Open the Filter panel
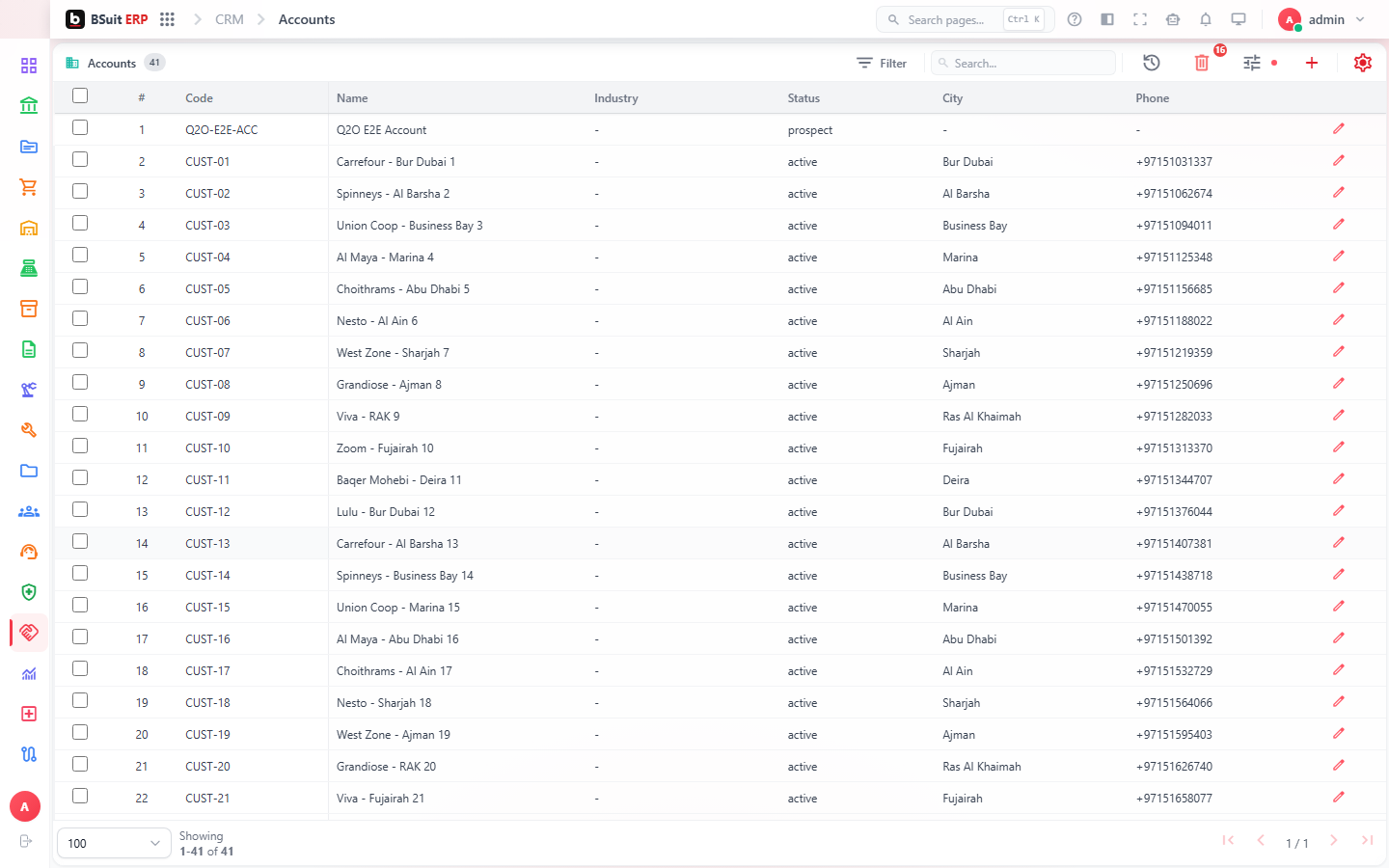 [882, 63]
